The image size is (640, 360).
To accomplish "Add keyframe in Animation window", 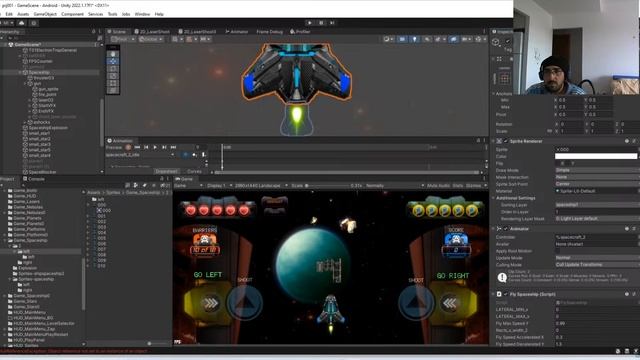I will click(195, 155).
